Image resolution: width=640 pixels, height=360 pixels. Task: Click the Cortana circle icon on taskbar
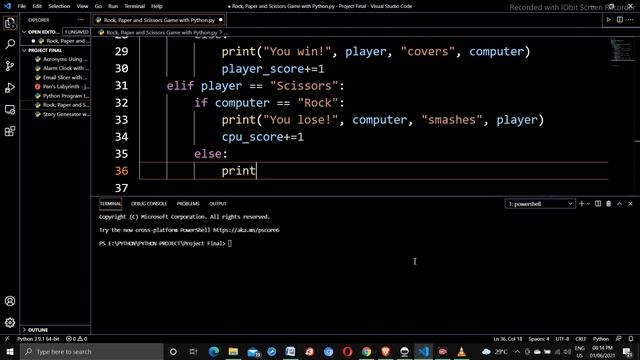point(173,351)
